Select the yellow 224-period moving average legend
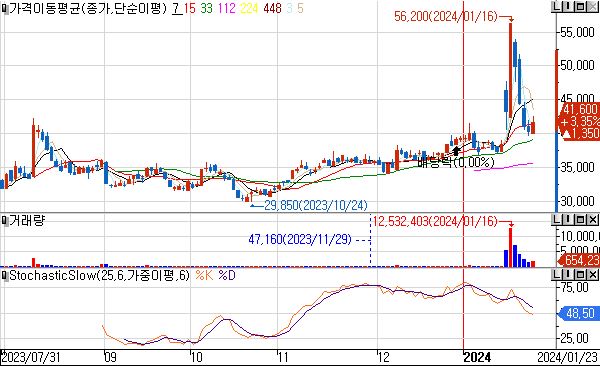Image resolution: width=600 pixels, height=366 pixels. coord(249,8)
